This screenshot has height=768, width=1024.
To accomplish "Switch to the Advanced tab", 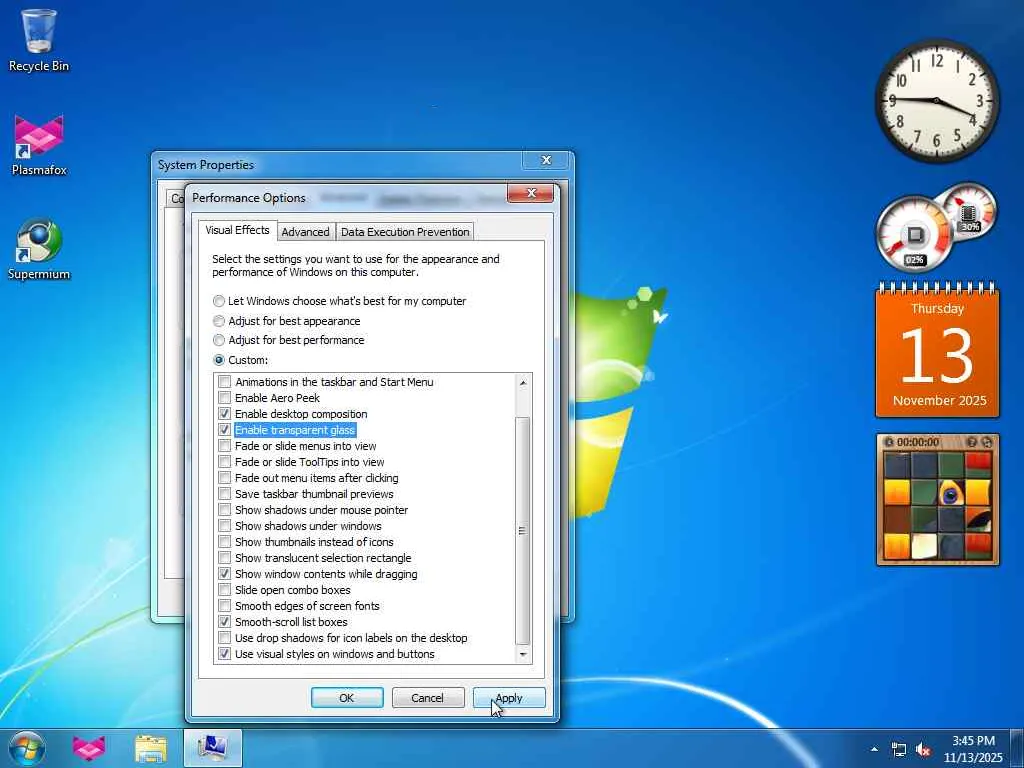I will click(x=305, y=232).
